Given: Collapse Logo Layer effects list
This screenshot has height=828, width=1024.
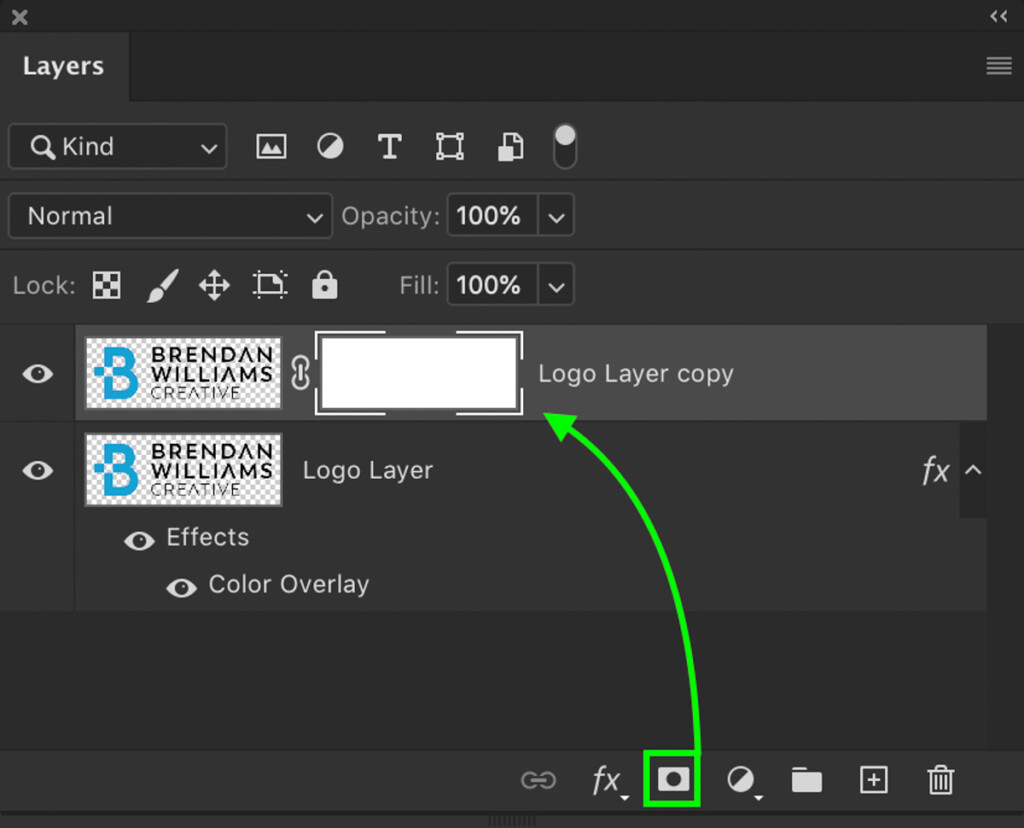Looking at the screenshot, I should click(x=973, y=470).
